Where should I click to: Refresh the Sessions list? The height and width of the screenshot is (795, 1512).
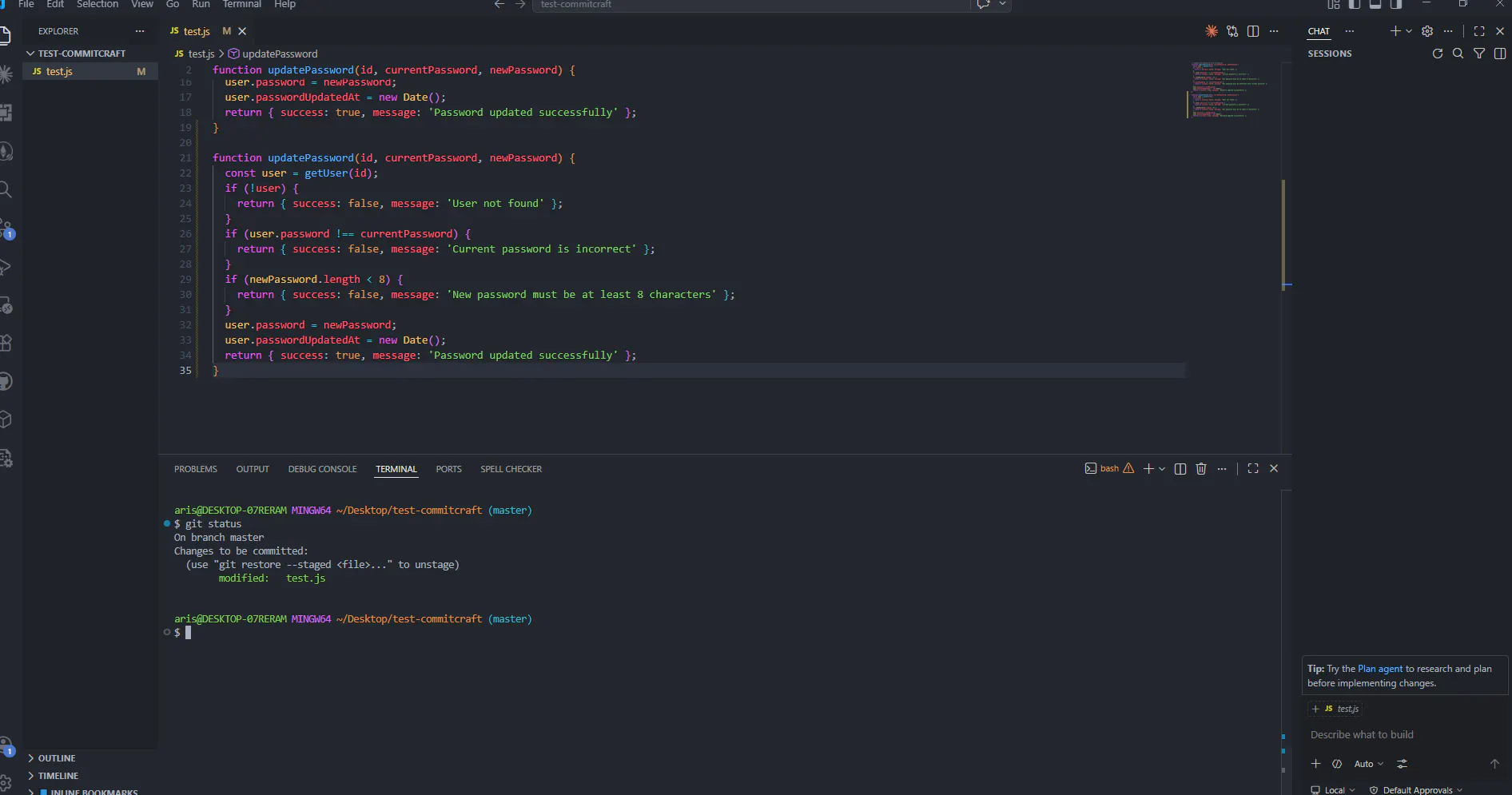(x=1438, y=54)
